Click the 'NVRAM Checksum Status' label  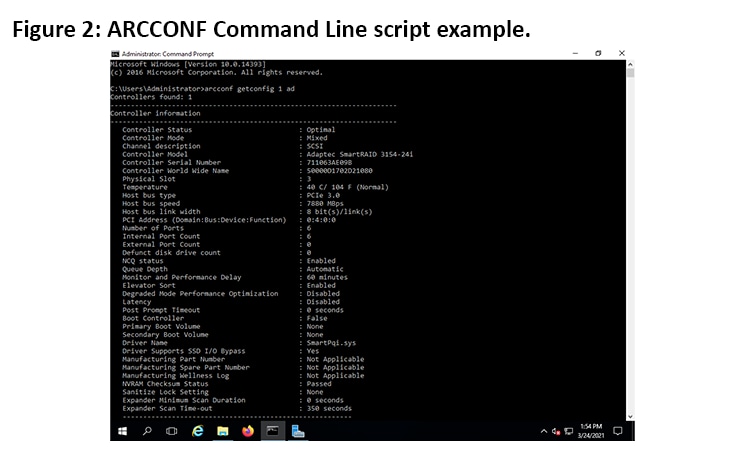165,384
